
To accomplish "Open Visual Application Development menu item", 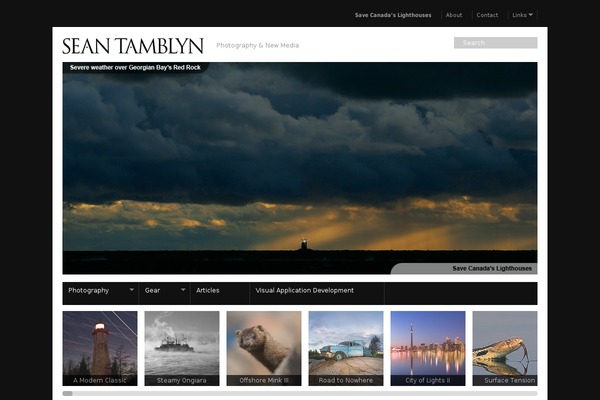I will 305,290.
